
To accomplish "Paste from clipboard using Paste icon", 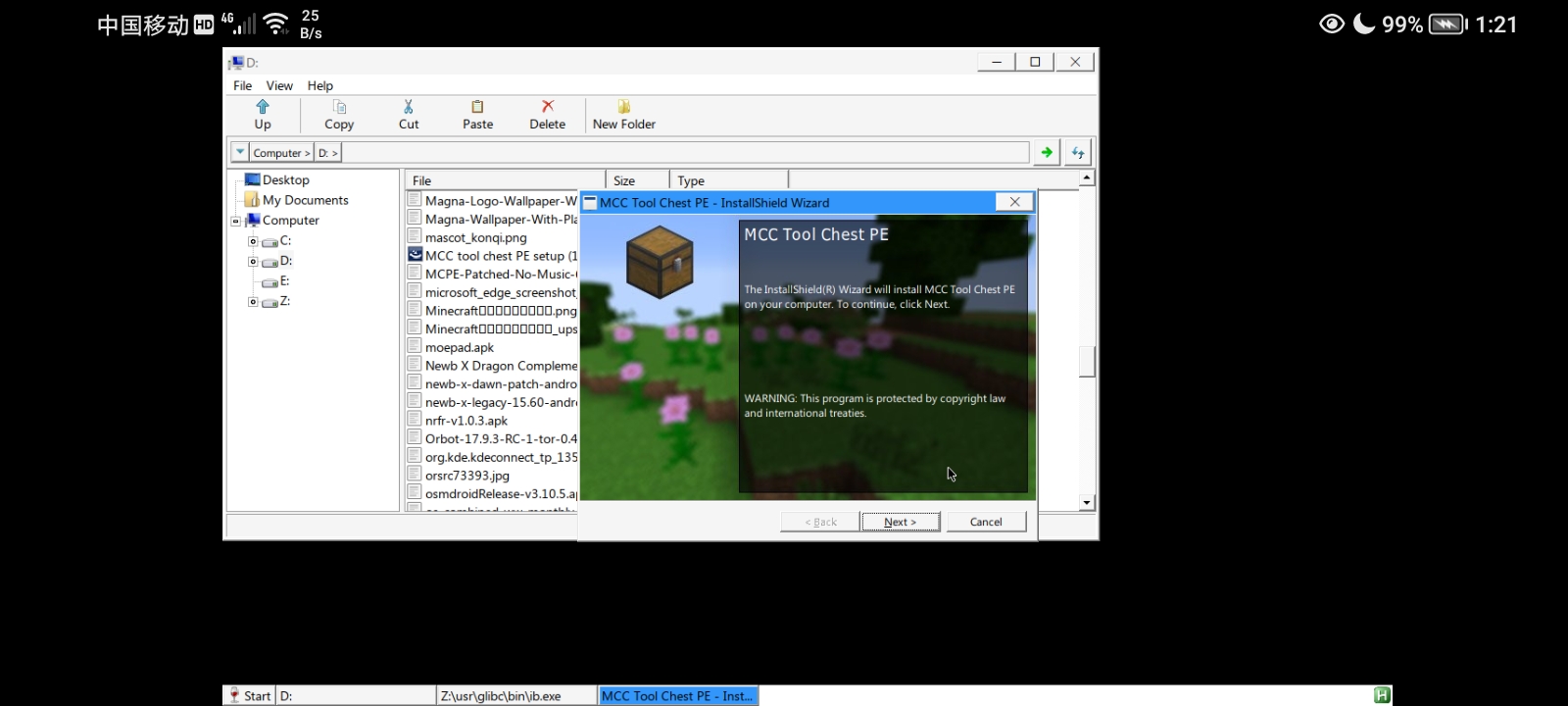I will [477, 114].
